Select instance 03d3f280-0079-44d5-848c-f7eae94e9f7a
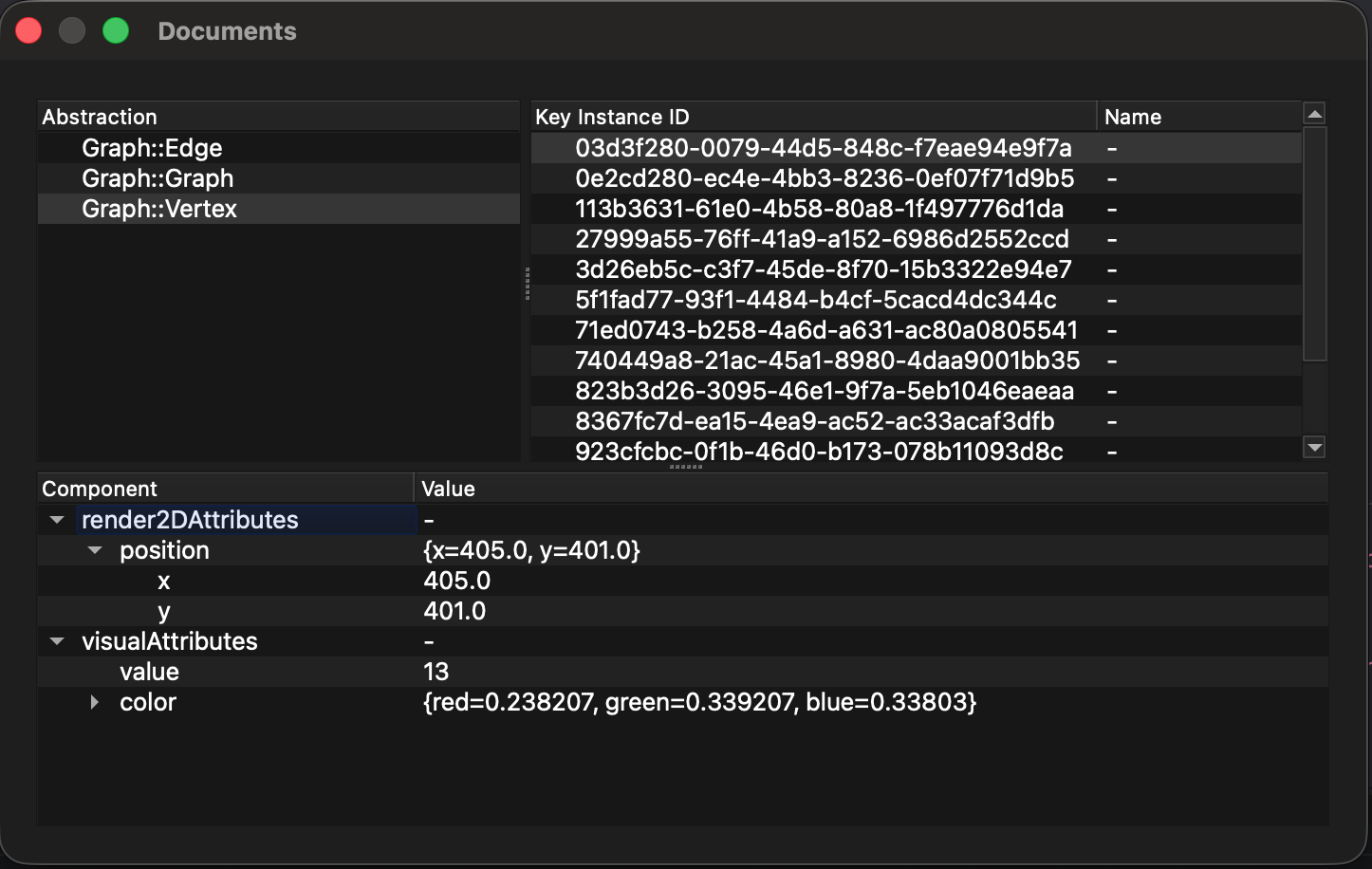 point(823,148)
